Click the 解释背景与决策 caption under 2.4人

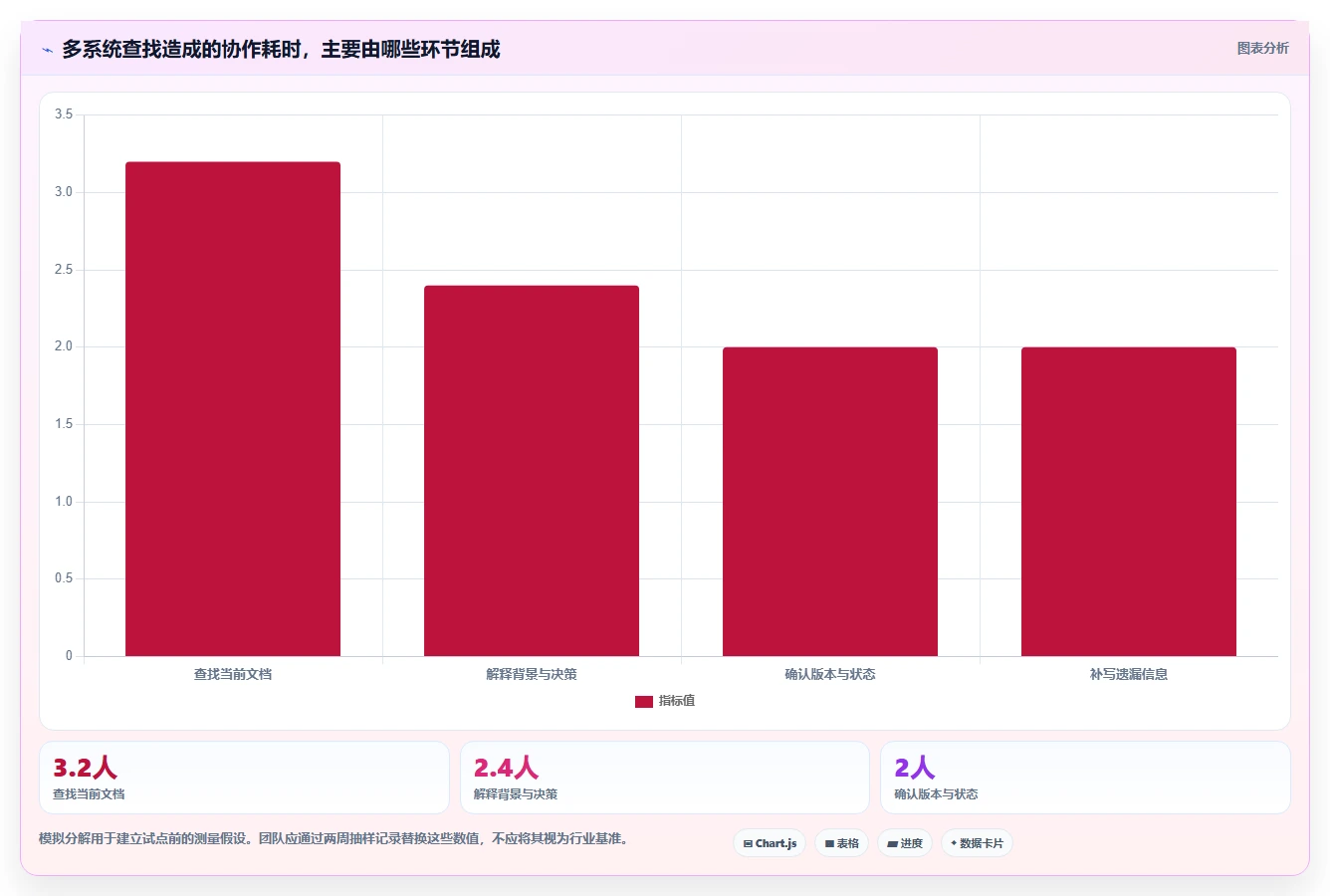tap(516, 794)
